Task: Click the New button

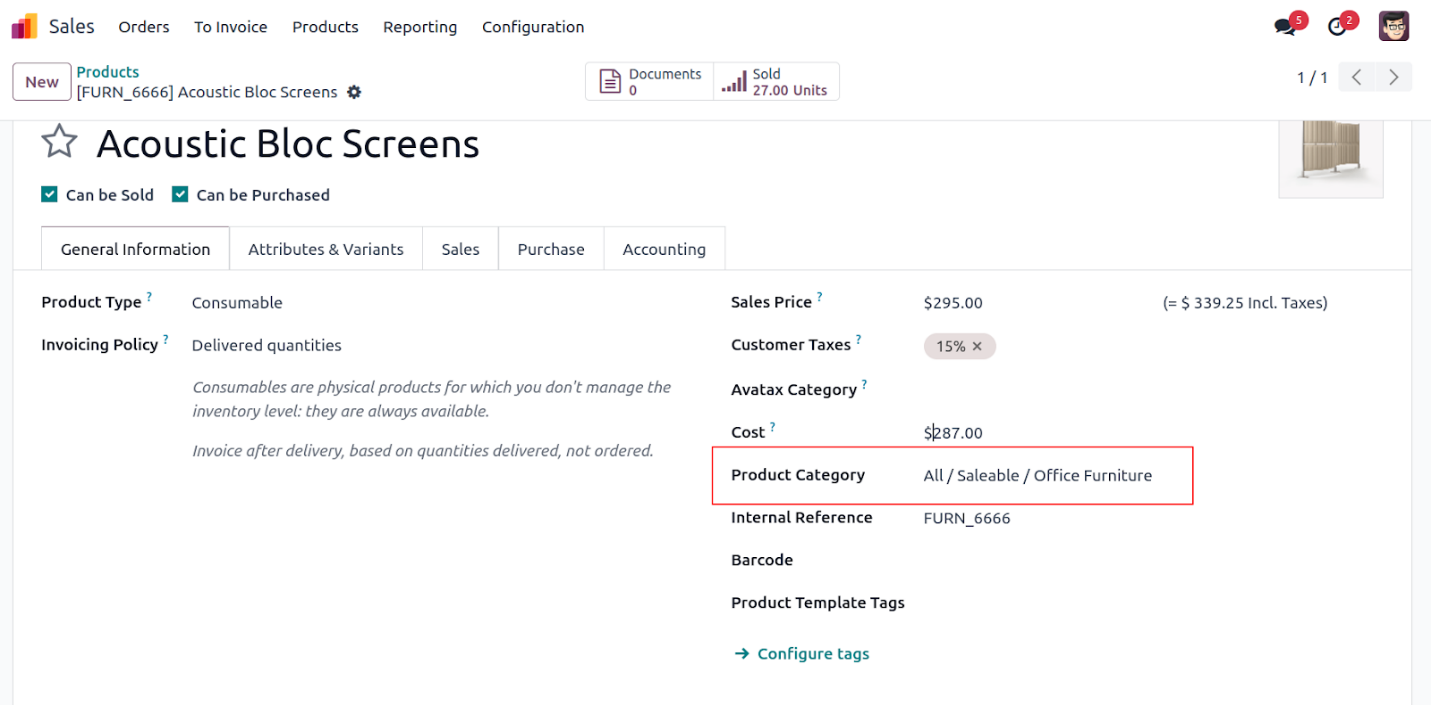Action: tap(42, 82)
